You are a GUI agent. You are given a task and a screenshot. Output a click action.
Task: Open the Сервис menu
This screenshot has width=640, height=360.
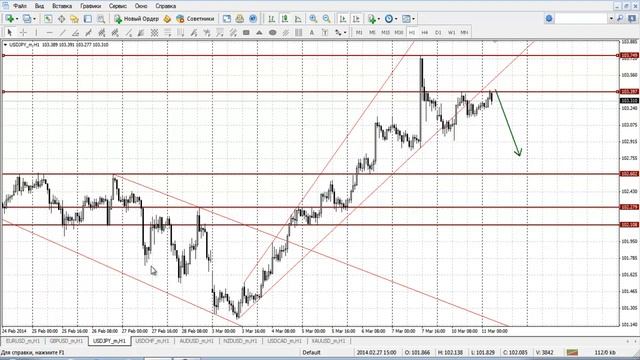pos(118,6)
